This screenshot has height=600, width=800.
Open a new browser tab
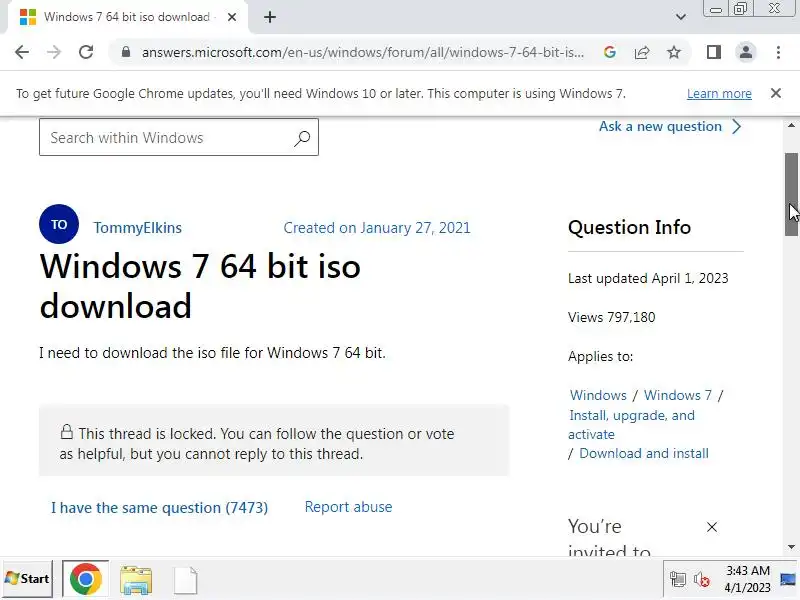tap(270, 17)
